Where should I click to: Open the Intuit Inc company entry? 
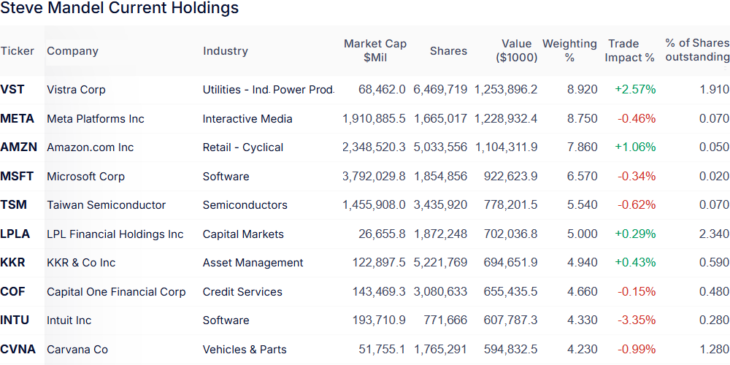point(69,320)
